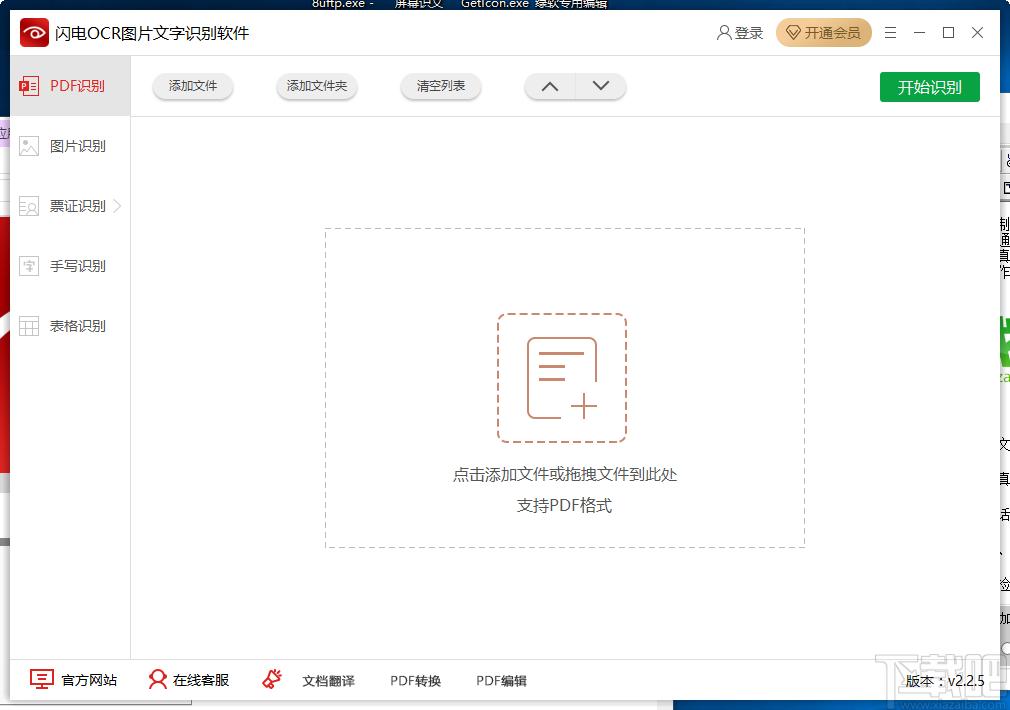The height and width of the screenshot is (710, 1010).
Task: Open 在线客服 support link
Action: point(201,680)
